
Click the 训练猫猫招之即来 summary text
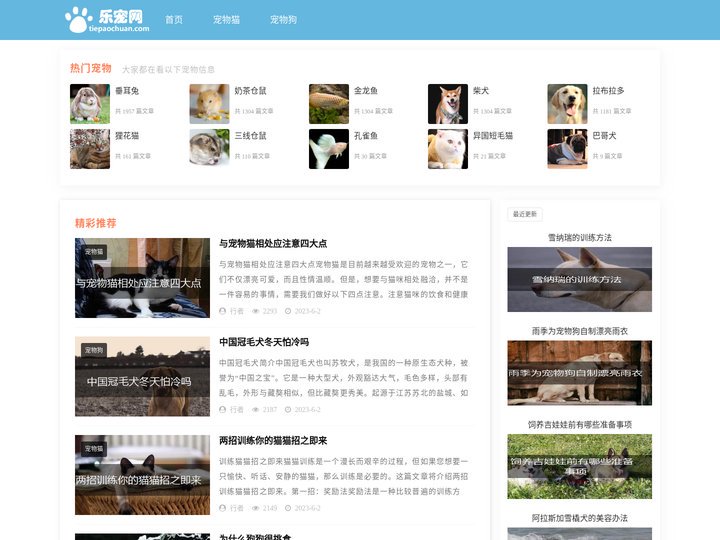(x=343, y=476)
